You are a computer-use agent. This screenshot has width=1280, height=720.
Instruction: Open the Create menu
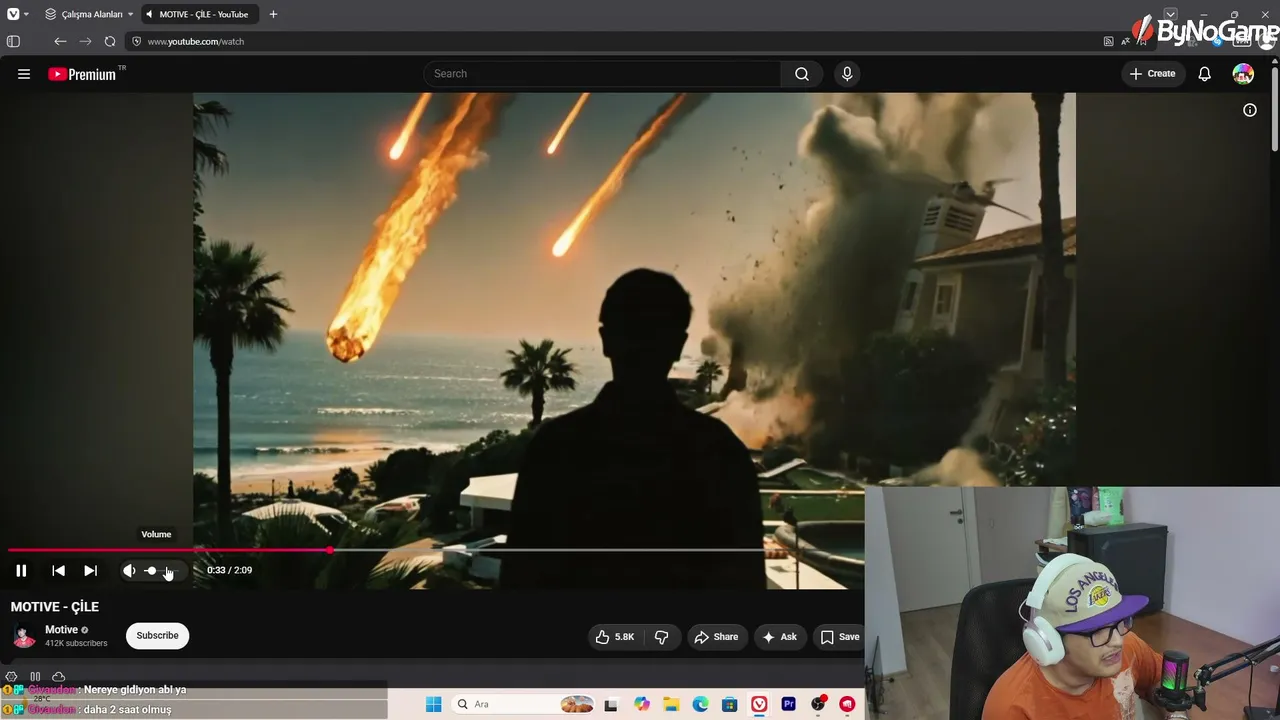pos(1152,74)
